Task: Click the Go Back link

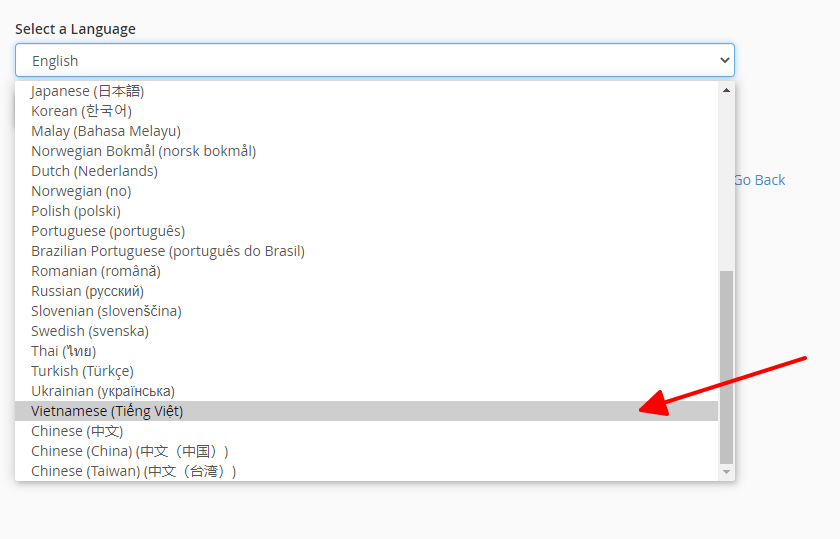Action: (759, 180)
